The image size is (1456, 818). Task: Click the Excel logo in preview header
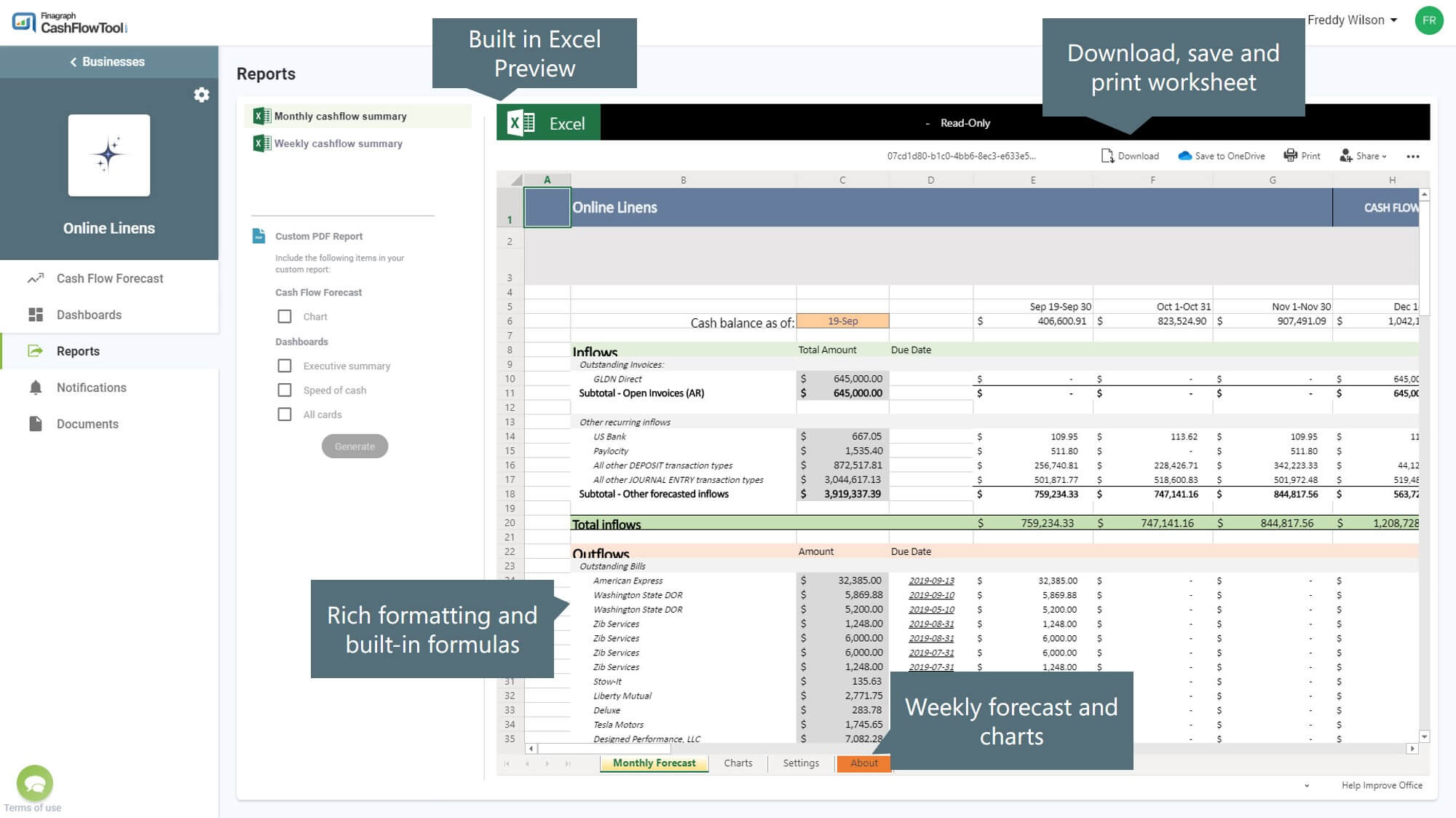521,123
